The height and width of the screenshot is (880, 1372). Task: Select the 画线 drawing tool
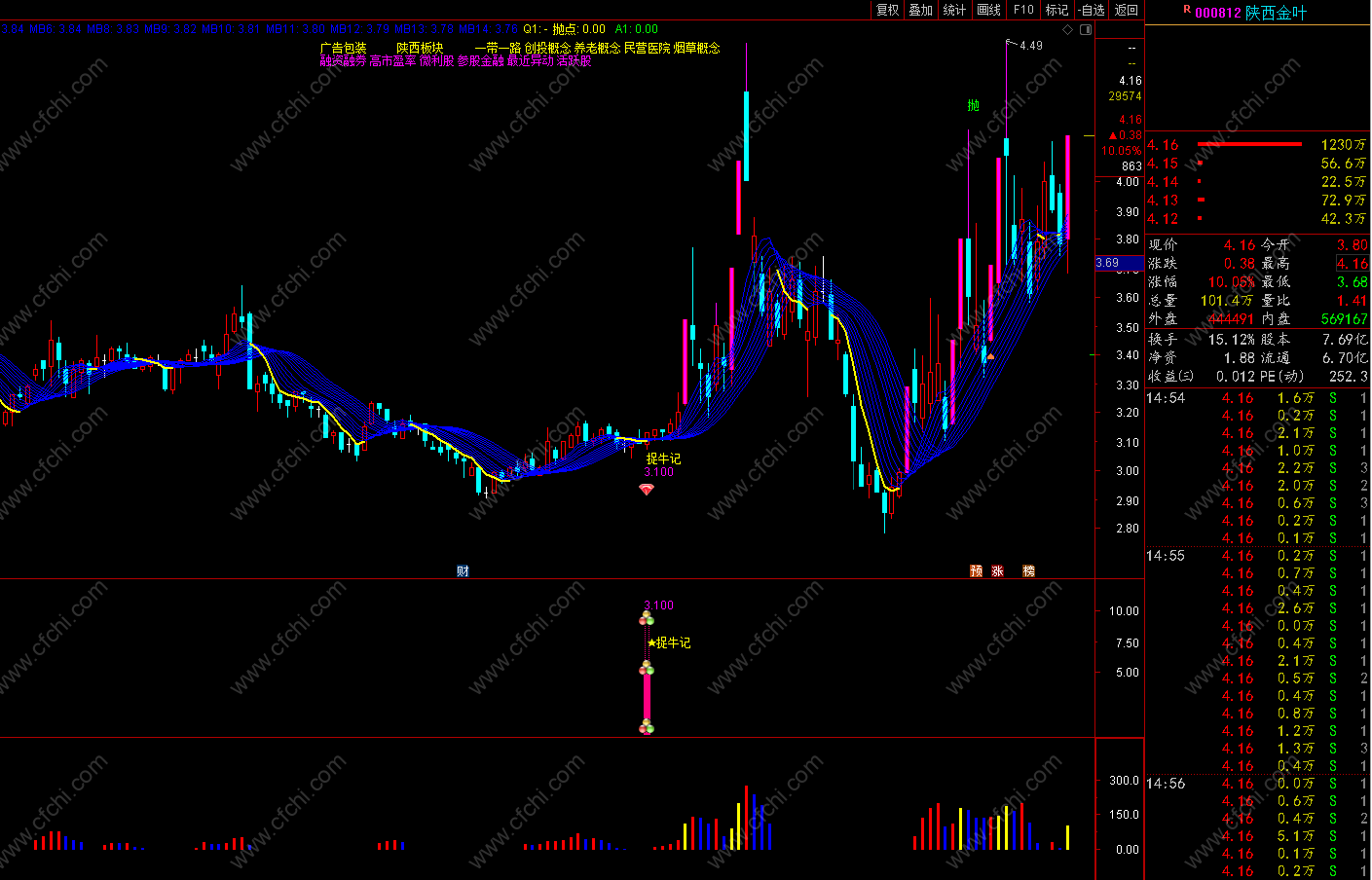click(x=988, y=10)
